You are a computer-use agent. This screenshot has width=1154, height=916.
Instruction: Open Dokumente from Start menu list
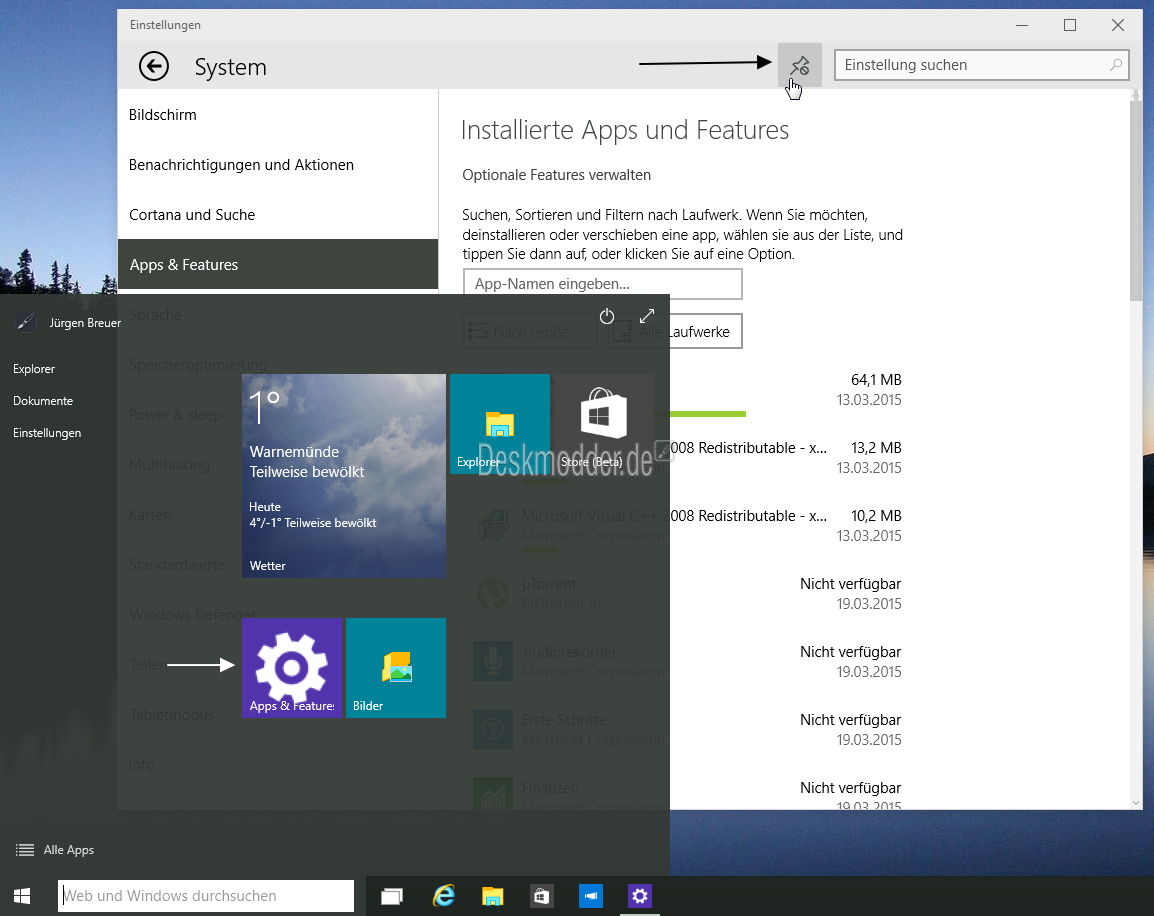[x=43, y=401]
